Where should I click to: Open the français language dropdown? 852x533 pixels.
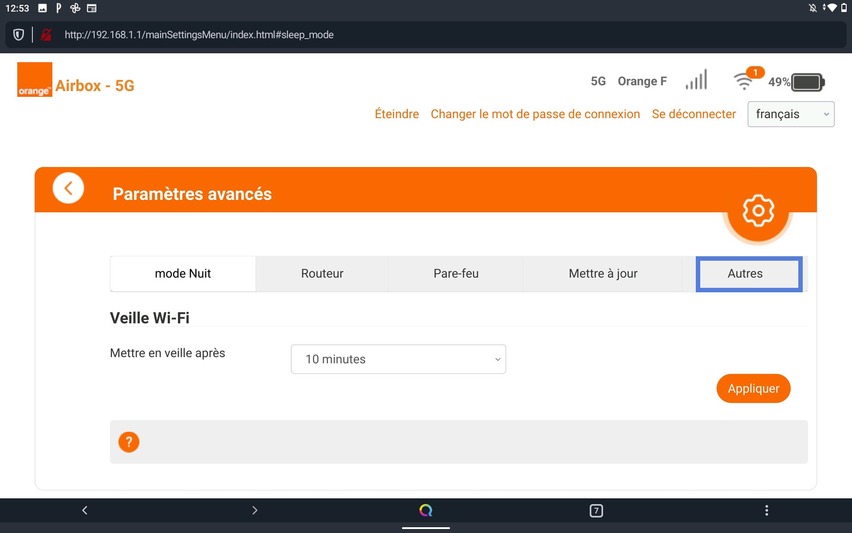(x=791, y=114)
